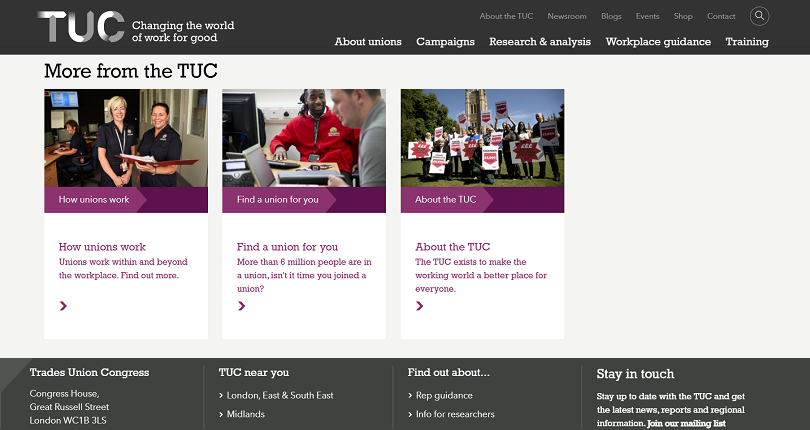This screenshot has width=810, height=430.
Task: Click 'Trades Union Congress' footer heading
Action: tap(89, 372)
